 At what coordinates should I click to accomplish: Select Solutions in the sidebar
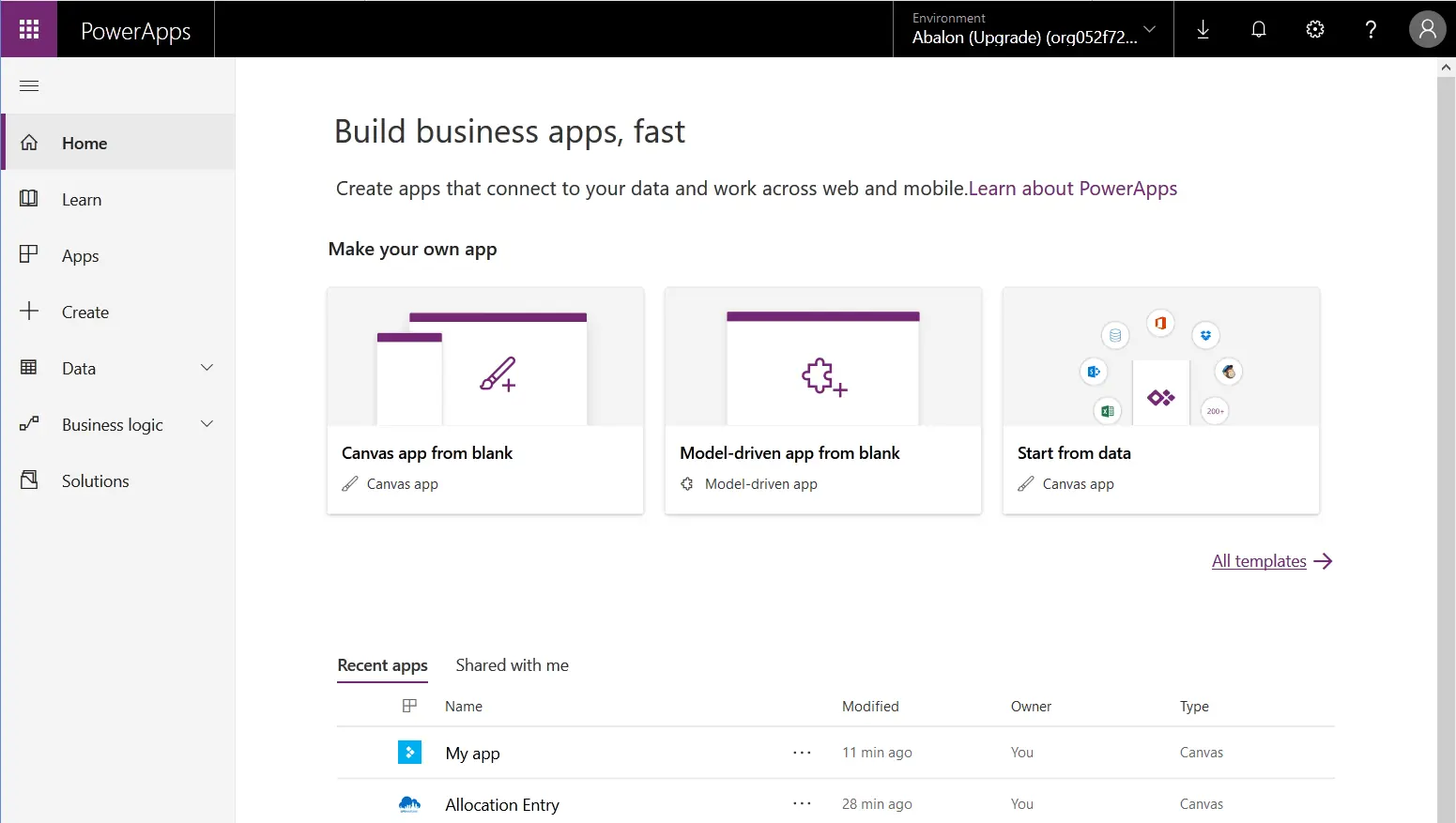[95, 480]
